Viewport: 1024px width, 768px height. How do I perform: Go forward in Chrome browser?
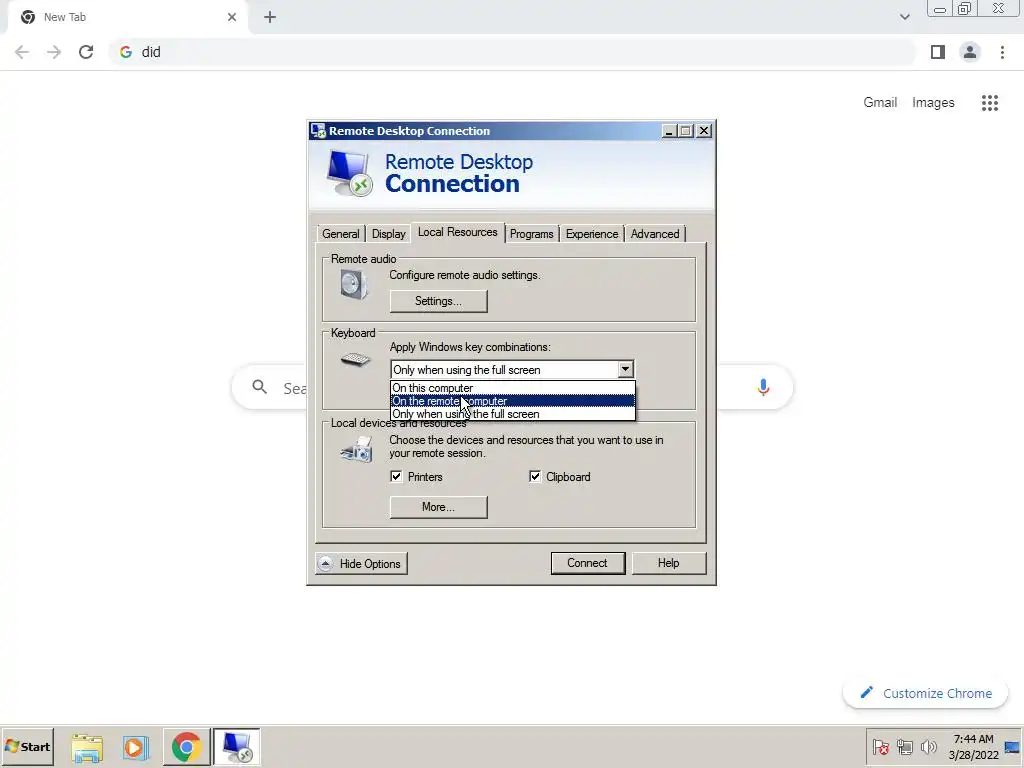54,52
